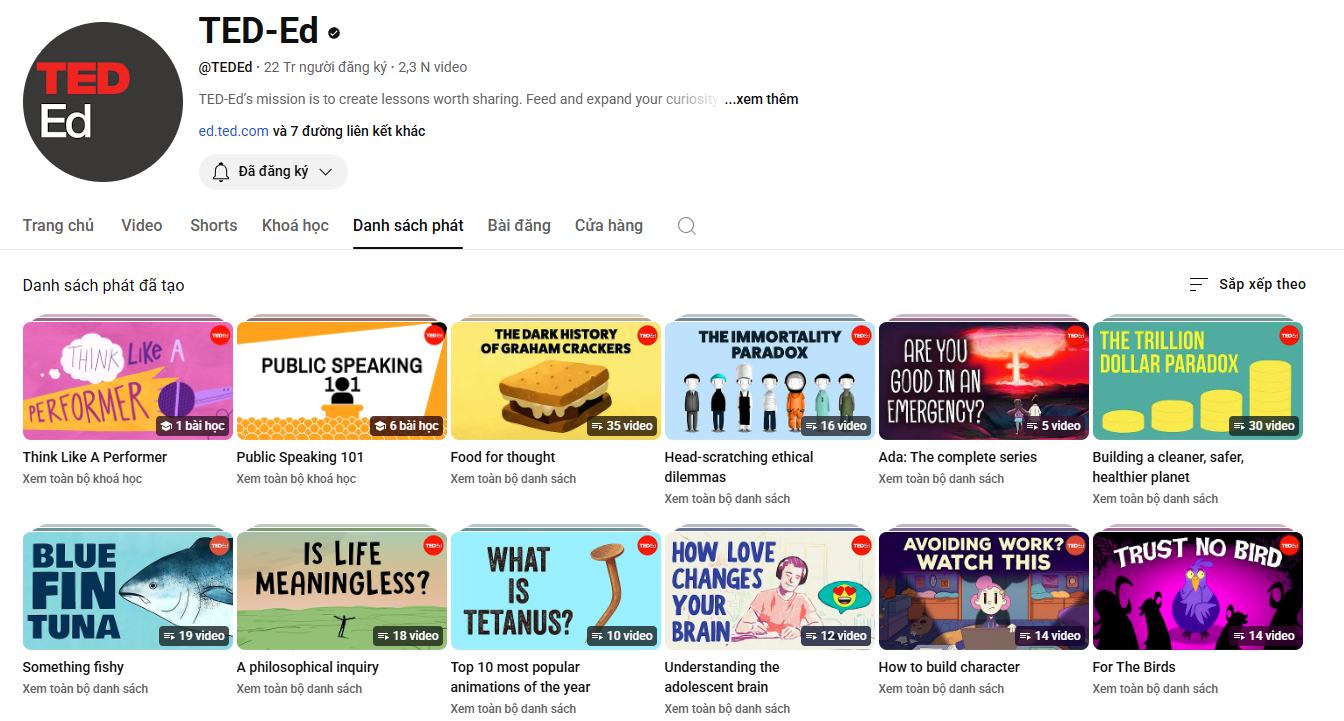
Task: Click the '30 video' badge on Trillion Dollar Paradox
Action: 1264,426
